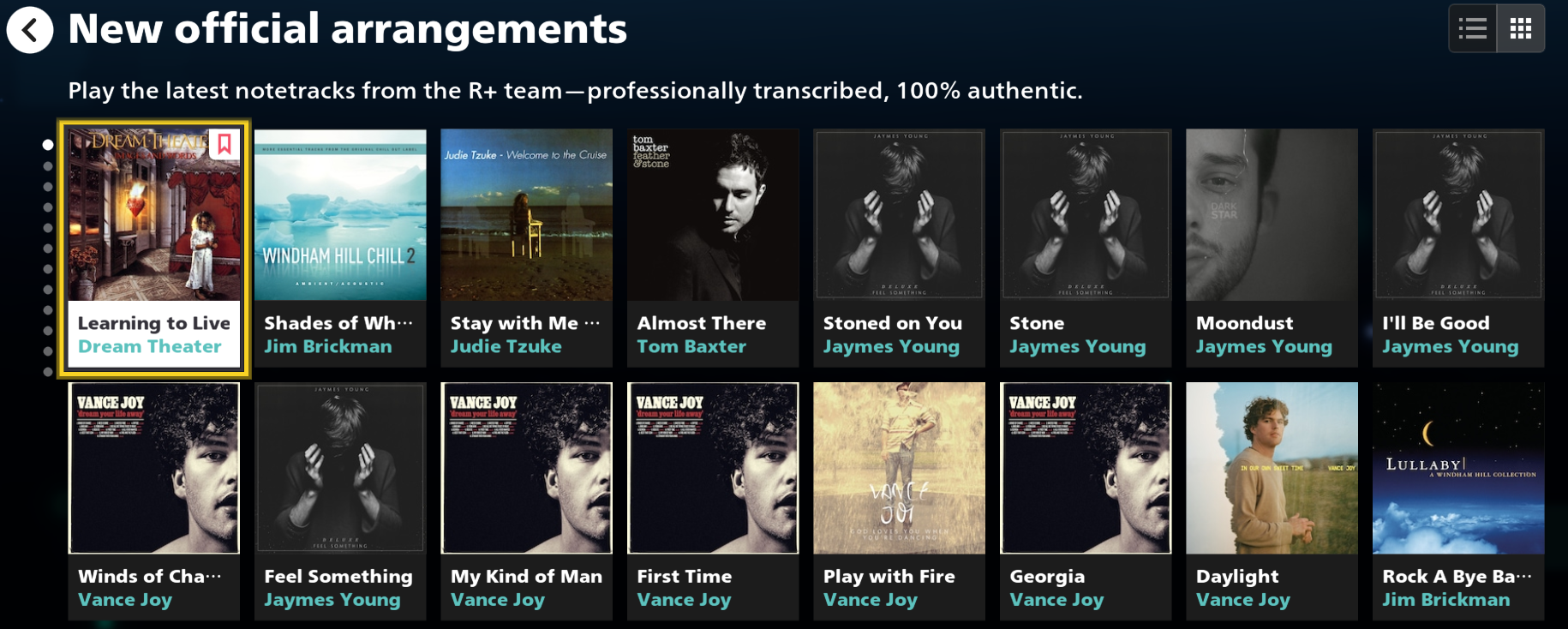The height and width of the screenshot is (629, 1568).
Task: Open Moondust by Jaymes Young
Action: click(x=1272, y=249)
